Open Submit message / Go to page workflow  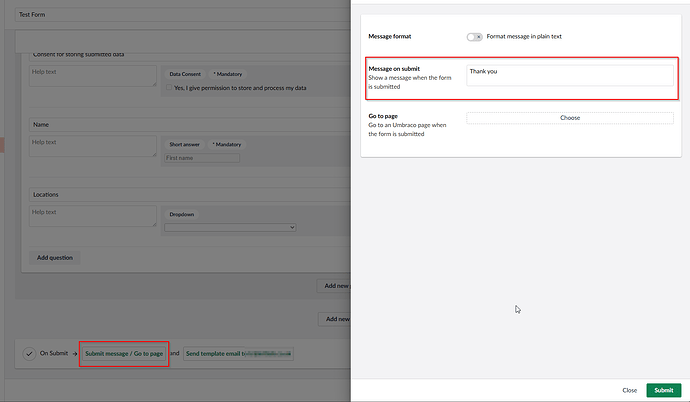click(124, 354)
